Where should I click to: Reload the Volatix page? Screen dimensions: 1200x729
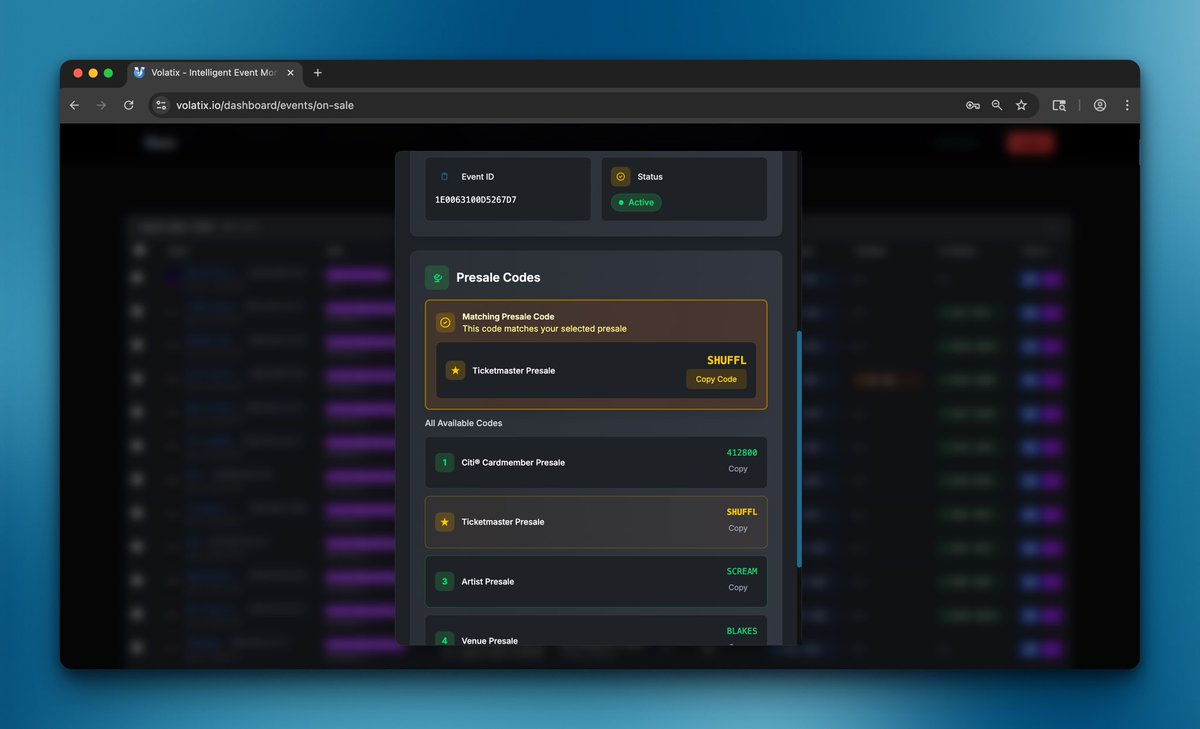pyautogui.click(x=128, y=105)
